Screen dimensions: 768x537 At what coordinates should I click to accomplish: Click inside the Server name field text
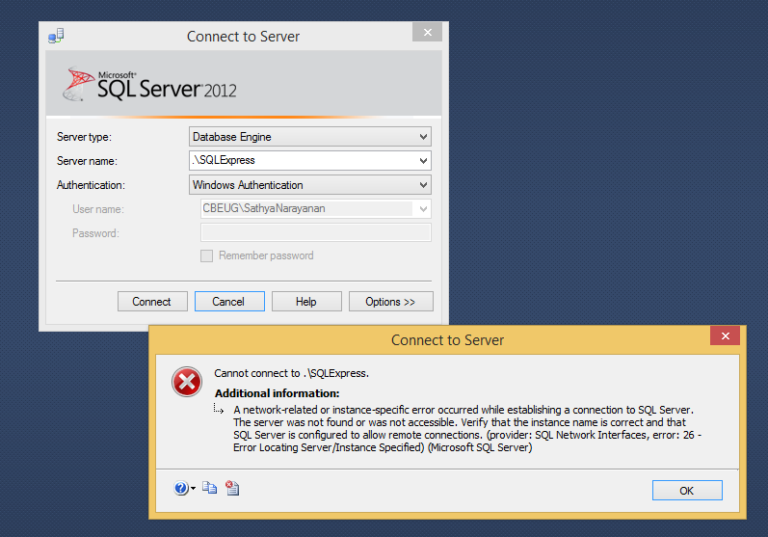coord(224,160)
